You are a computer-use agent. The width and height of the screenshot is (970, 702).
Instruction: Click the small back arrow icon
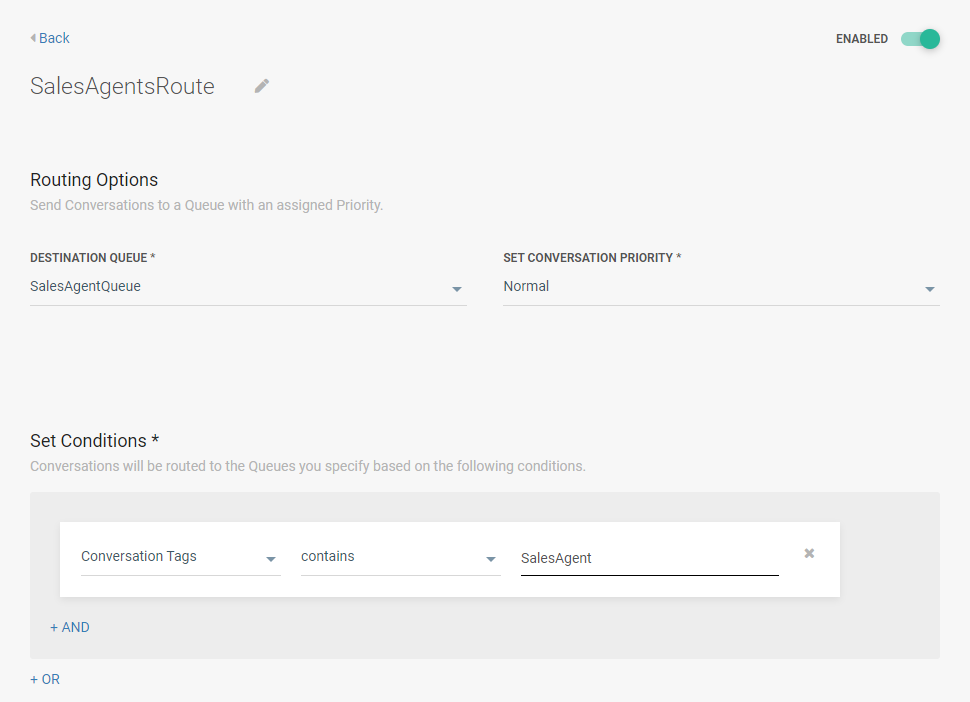(x=33, y=38)
